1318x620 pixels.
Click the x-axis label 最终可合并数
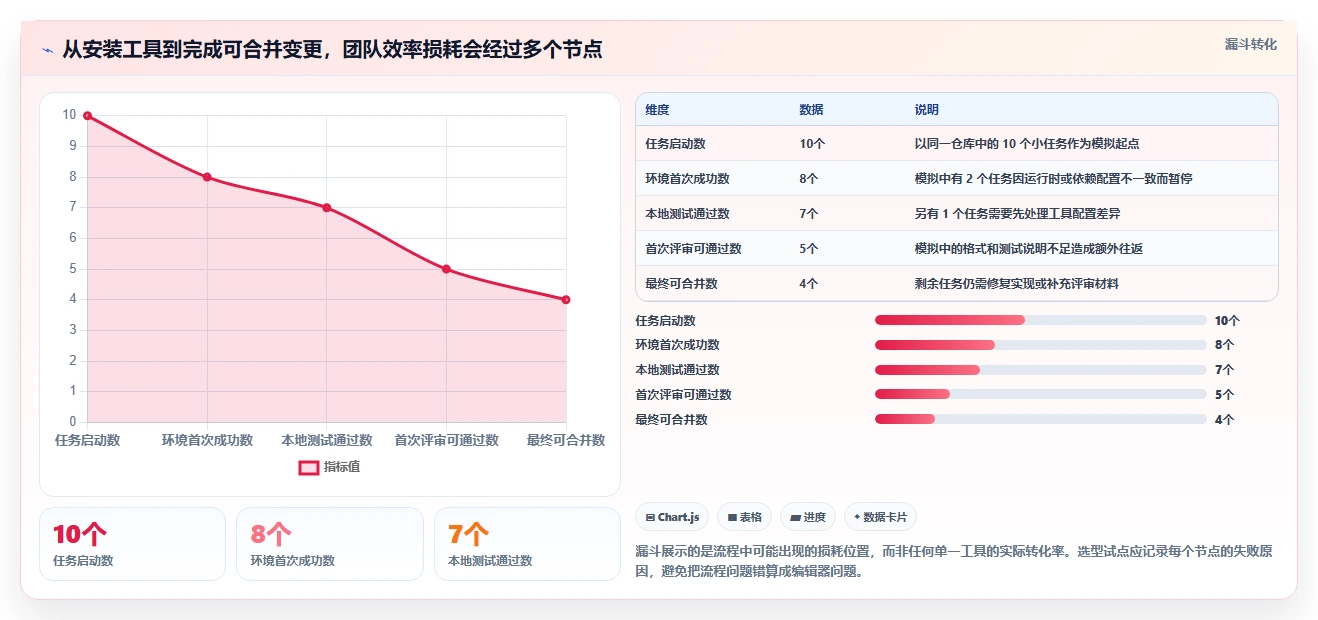click(566, 440)
